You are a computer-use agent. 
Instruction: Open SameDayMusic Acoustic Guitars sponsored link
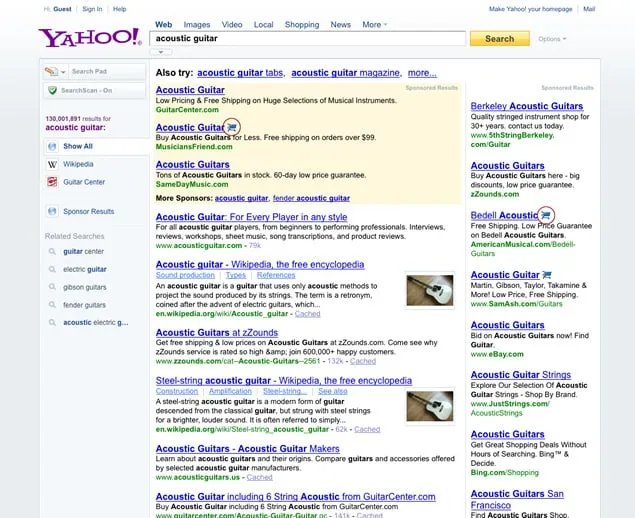193,164
